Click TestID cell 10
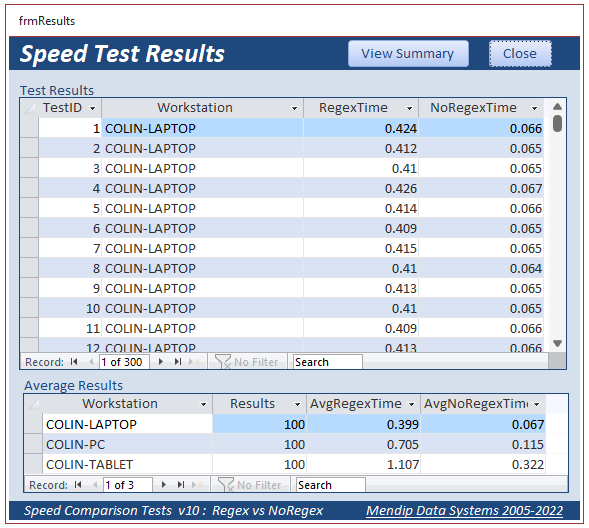This screenshot has height=528, width=589. coord(70,308)
